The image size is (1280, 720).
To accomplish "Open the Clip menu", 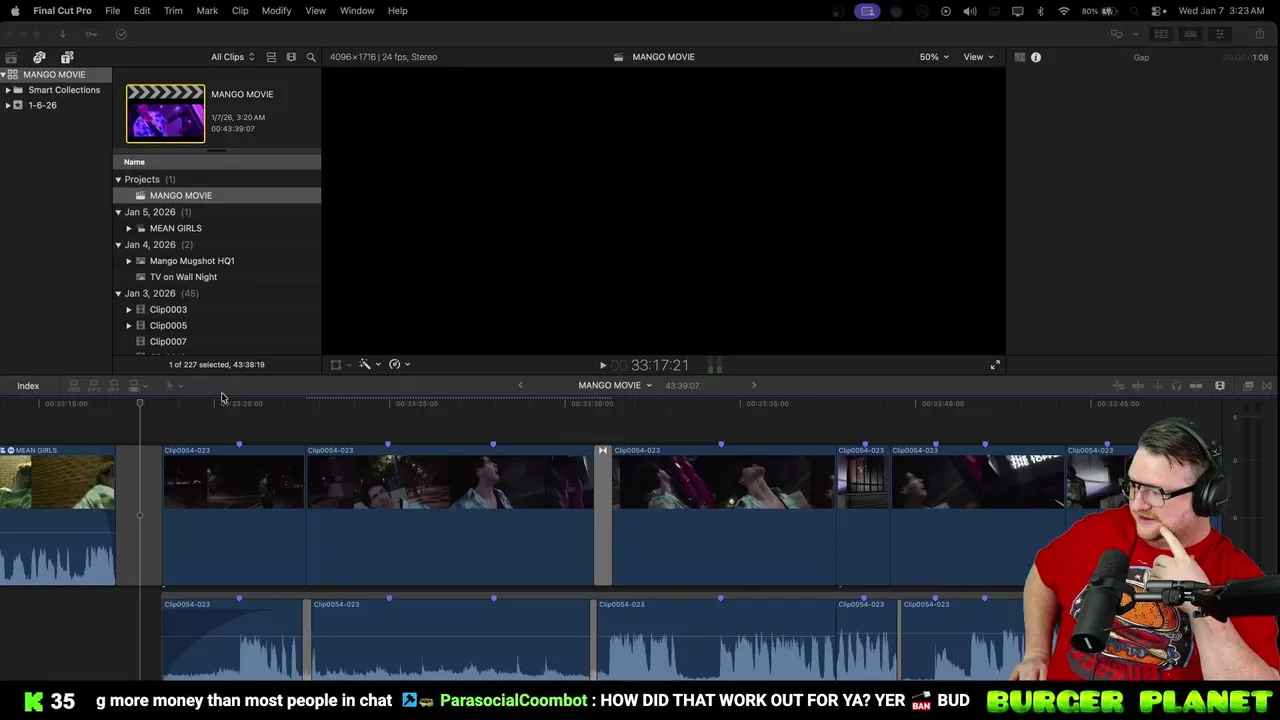I will (x=240, y=11).
